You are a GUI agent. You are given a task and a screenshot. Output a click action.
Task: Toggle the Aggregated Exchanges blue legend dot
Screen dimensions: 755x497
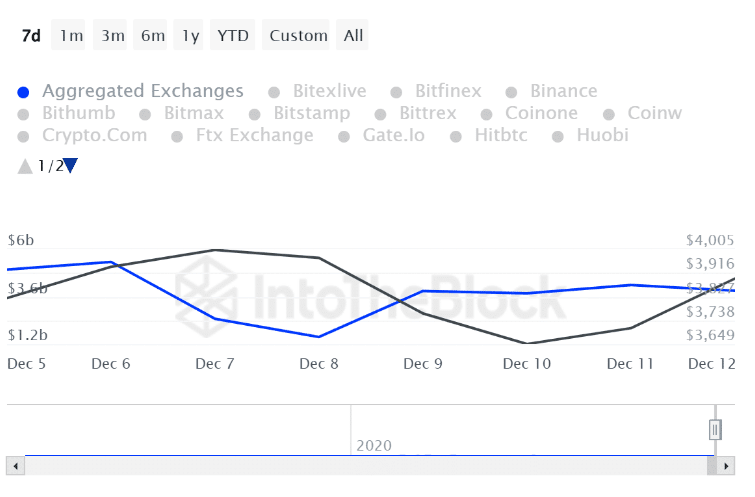point(25,92)
